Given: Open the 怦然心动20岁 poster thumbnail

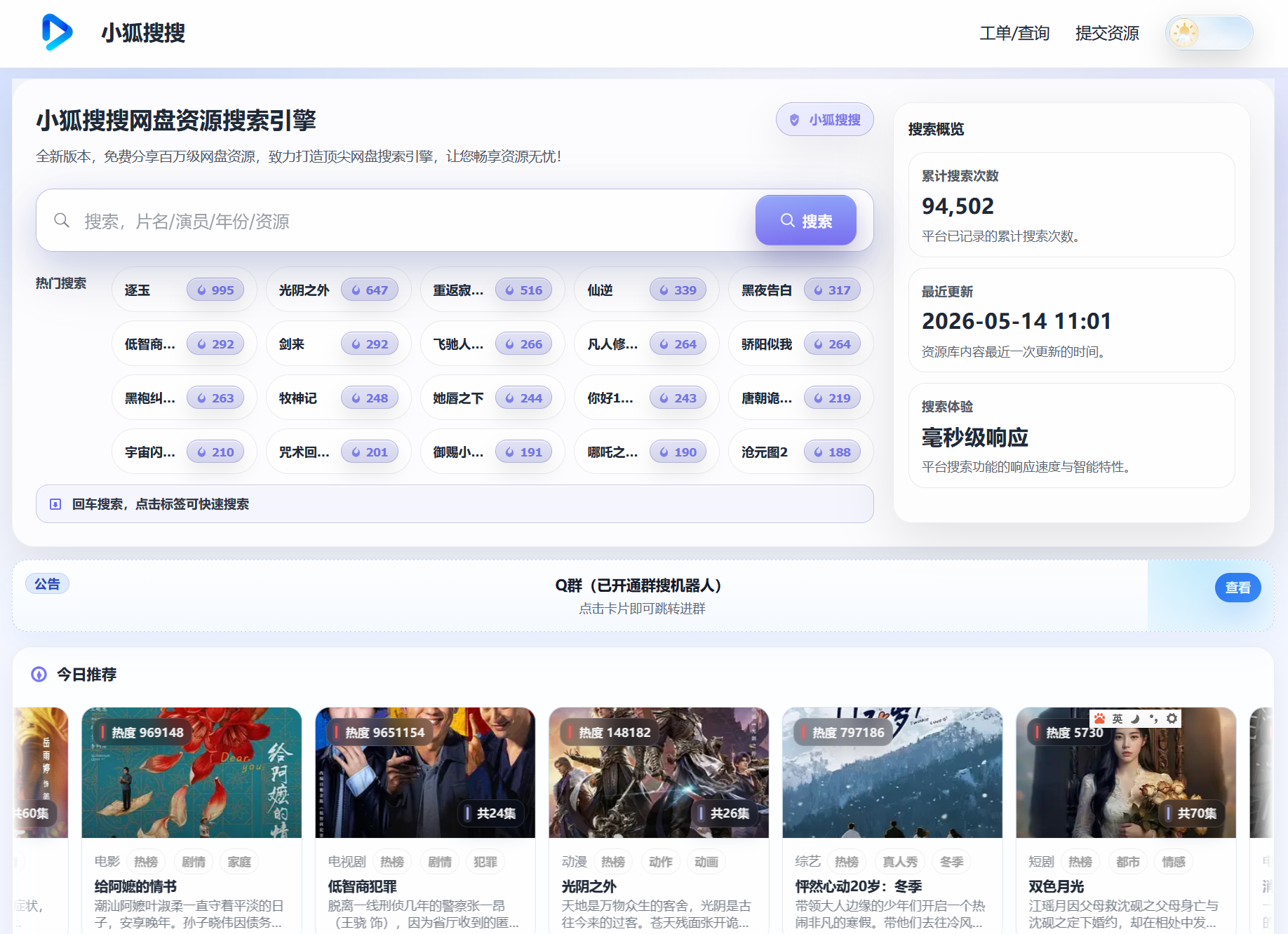Looking at the screenshot, I should click(x=892, y=773).
